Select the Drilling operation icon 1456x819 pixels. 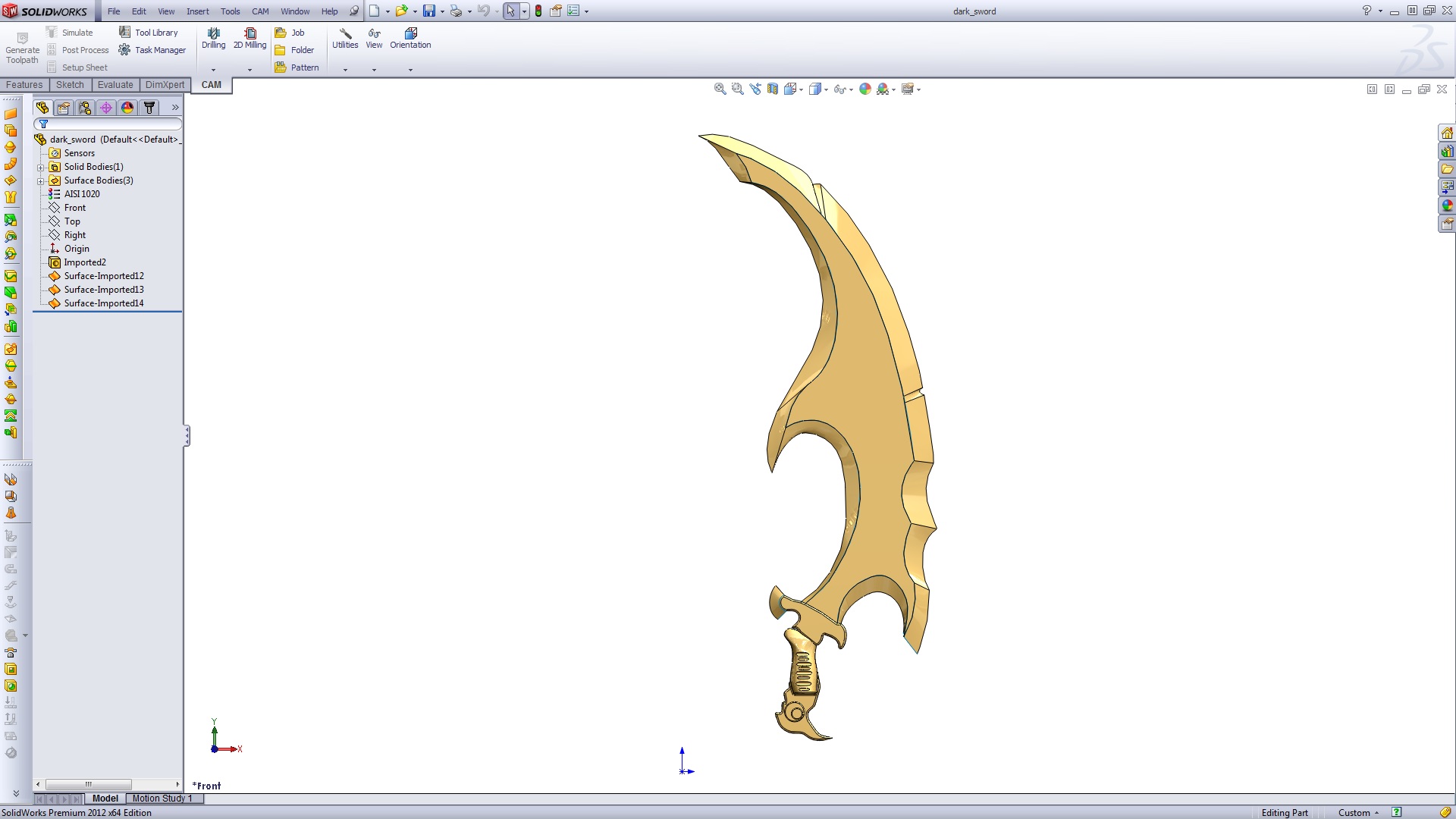213,33
